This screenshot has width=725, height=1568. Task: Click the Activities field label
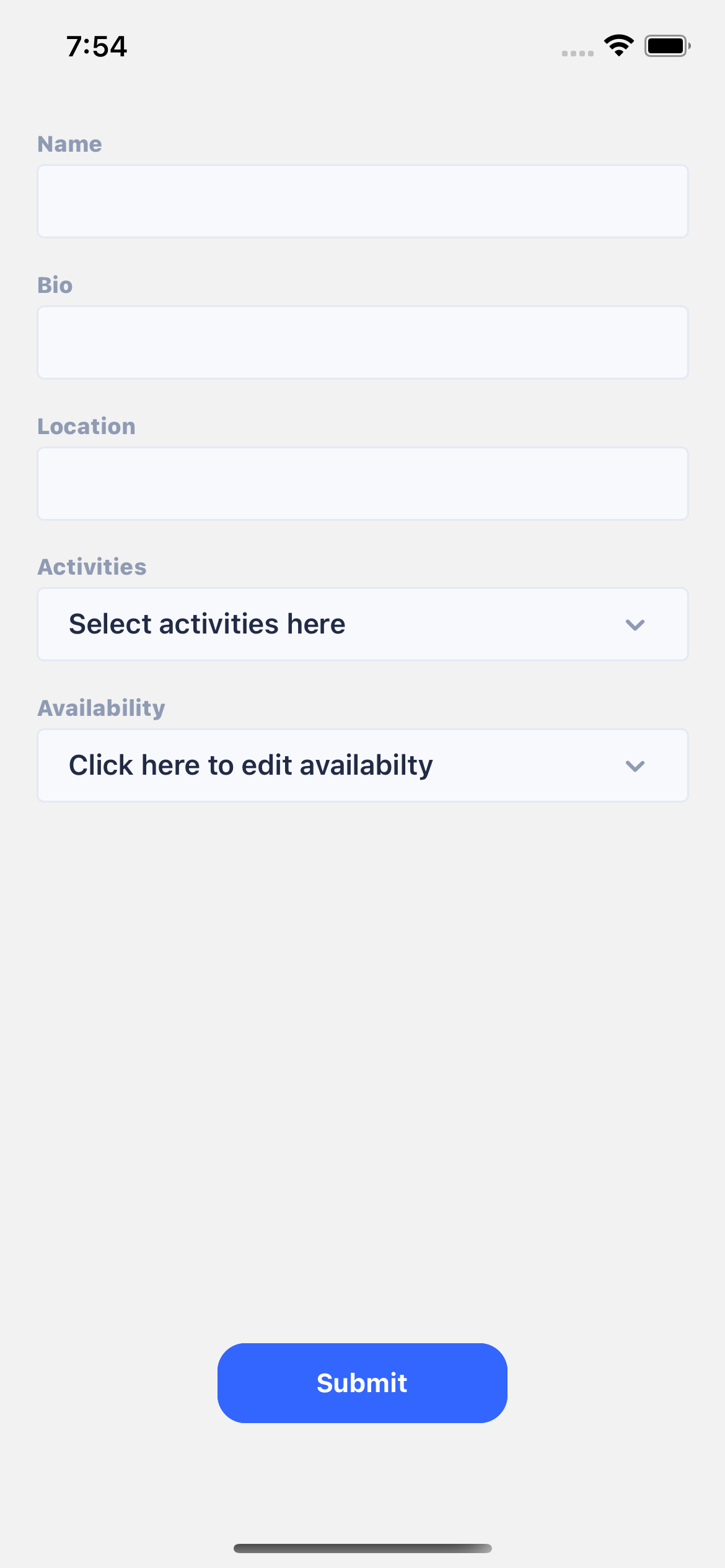tap(92, 567)
